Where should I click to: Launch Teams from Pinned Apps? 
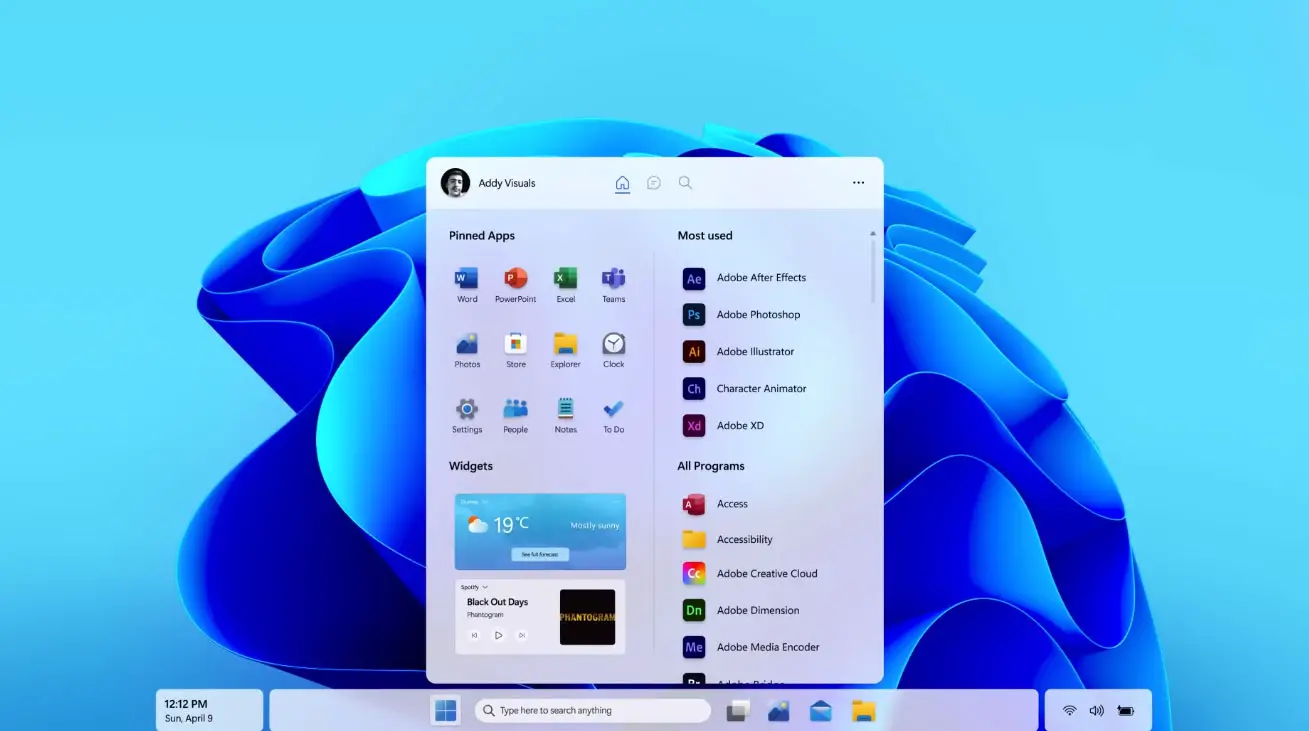(614, 284)
